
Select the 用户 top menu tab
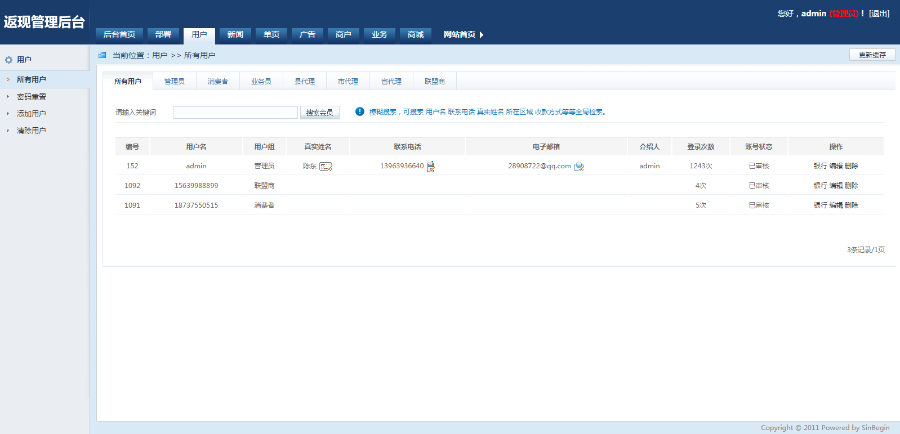pyautogui.click(x=199, y=34)
